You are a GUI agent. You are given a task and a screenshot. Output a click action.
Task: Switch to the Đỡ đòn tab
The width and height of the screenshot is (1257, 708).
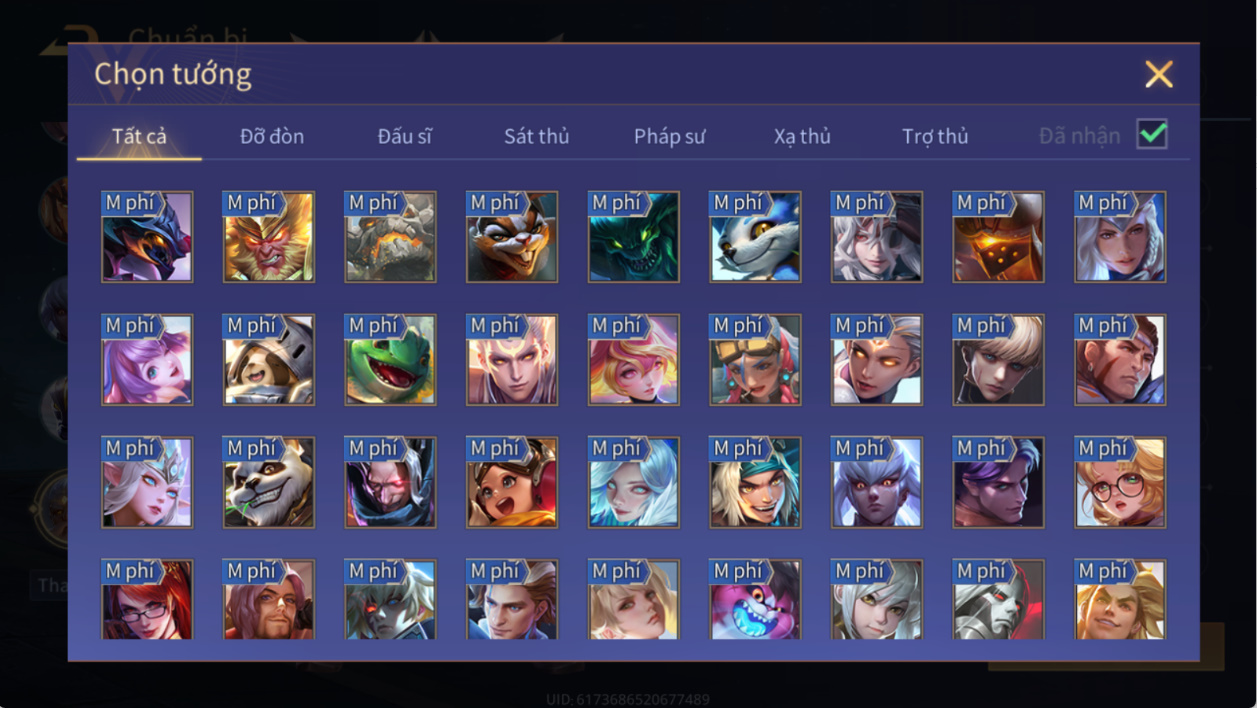pyautogui.click(x=272, y=136)
